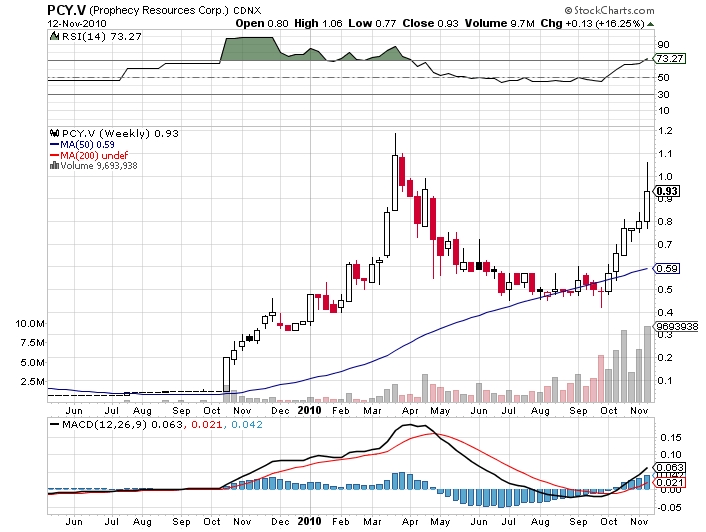Click the 10.0M volume axis label
Viewport: 706px width, 532px height.
(x=30, y=324)
